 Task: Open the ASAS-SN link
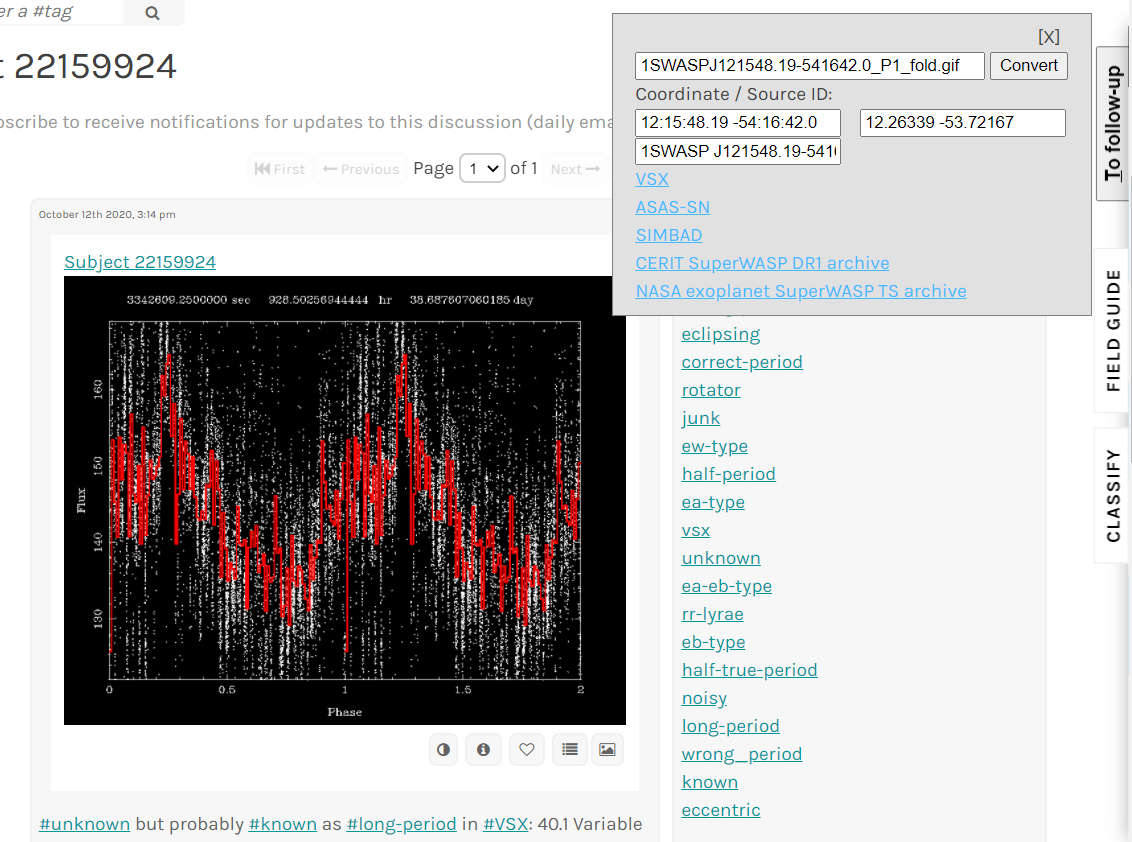point(673,207)
